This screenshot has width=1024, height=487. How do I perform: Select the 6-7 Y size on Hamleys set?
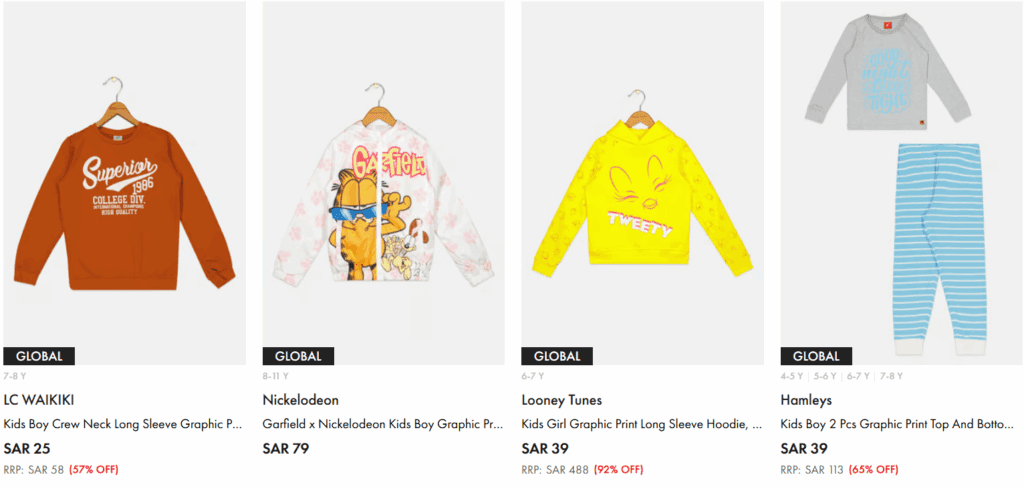[859, 376]
